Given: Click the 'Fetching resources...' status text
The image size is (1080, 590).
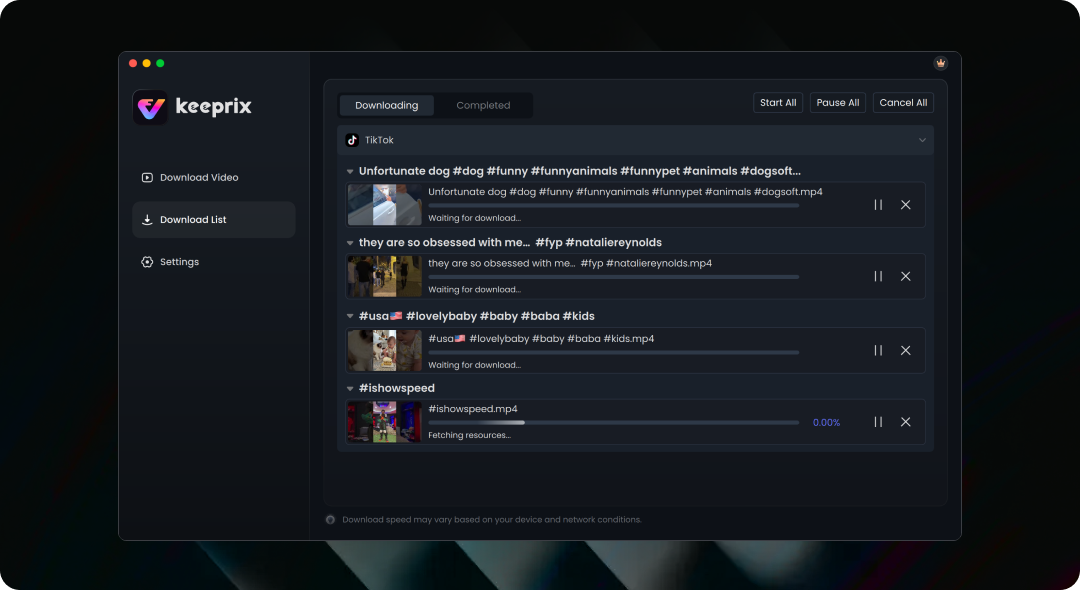Looking at the screenshot, I should coord(469,435).
